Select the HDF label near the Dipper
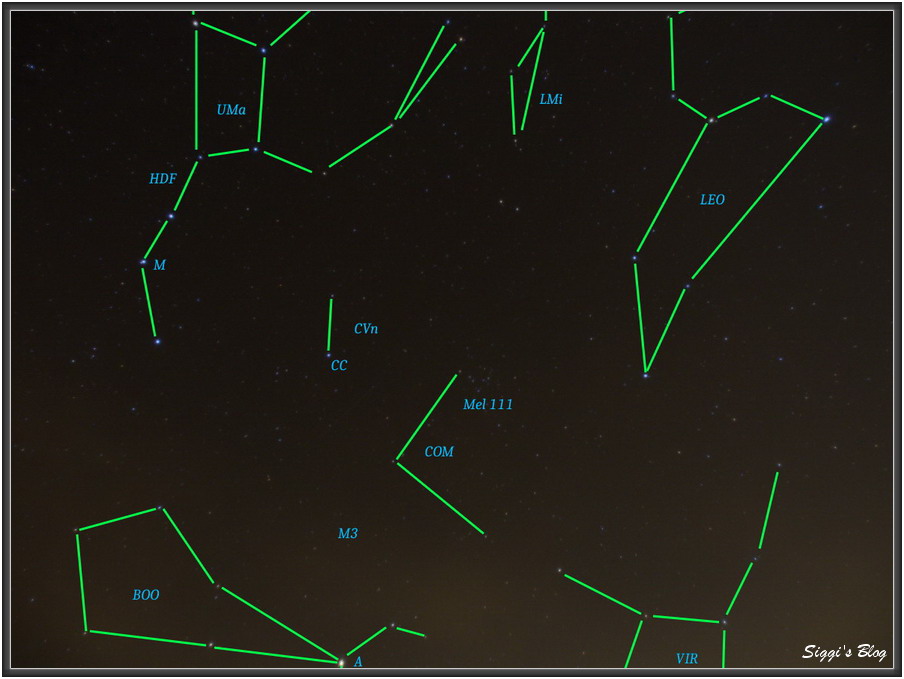 pyautogui.click(x=163, y=179)
